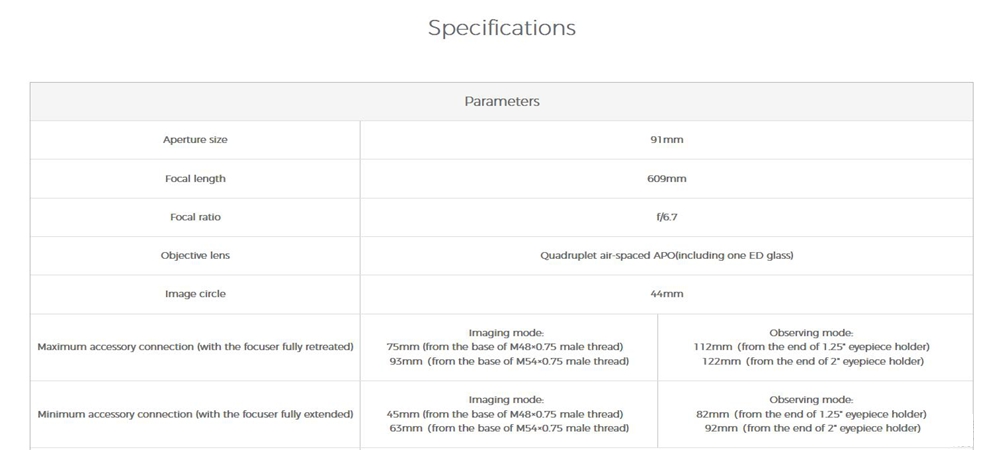The image size is (1000, 450).
Task: Click the Maximum accessory connection label
Action: tap(195, 347)
